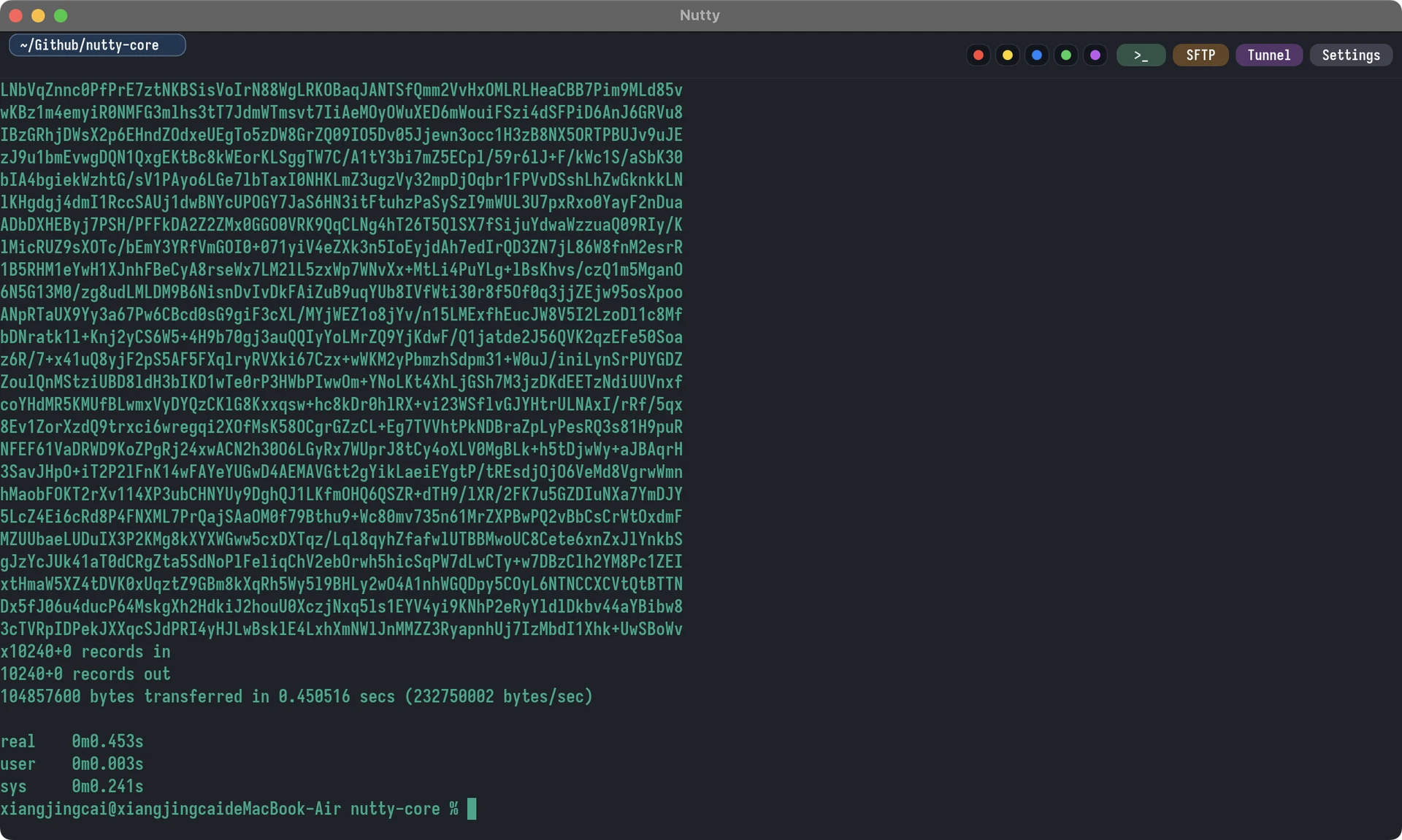The width and height of the screenshot is (1402, 840).
Task: Click the '104857600 bytes transferred' line
Action: (x=296, y=696)
